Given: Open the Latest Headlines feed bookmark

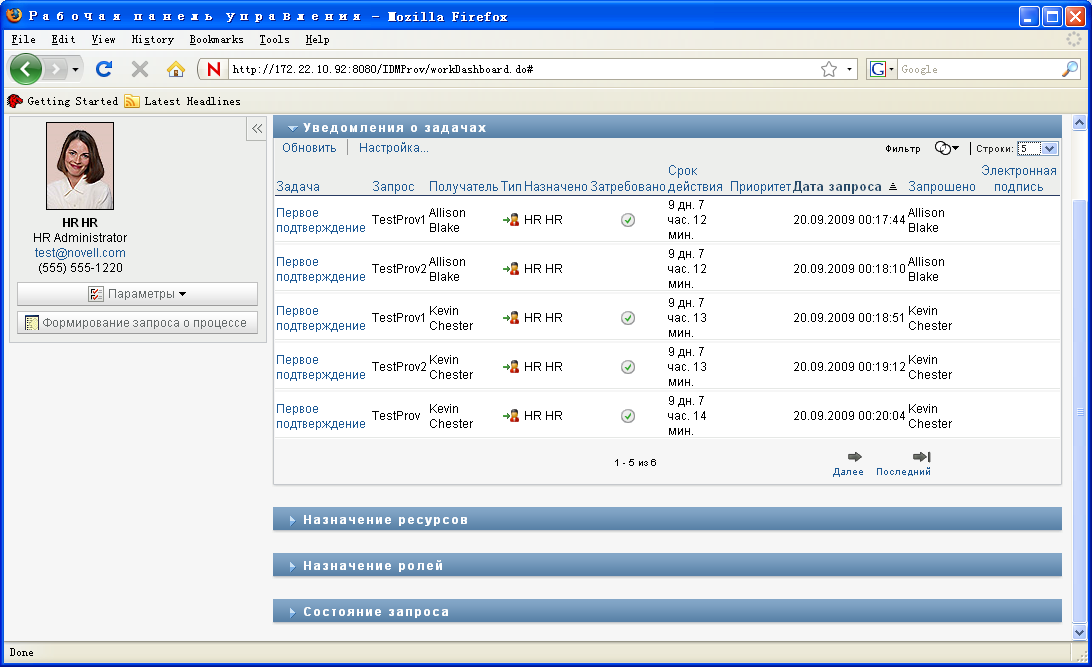Looking at the screenshot, I should pos(182,101).
